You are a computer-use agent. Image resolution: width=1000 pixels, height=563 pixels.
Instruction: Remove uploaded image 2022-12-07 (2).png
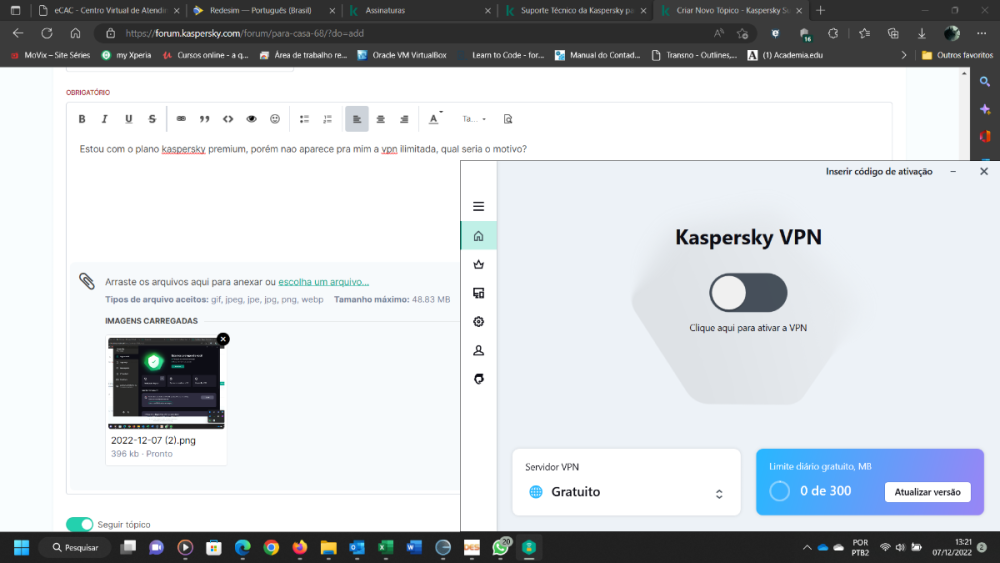point(223,339)
